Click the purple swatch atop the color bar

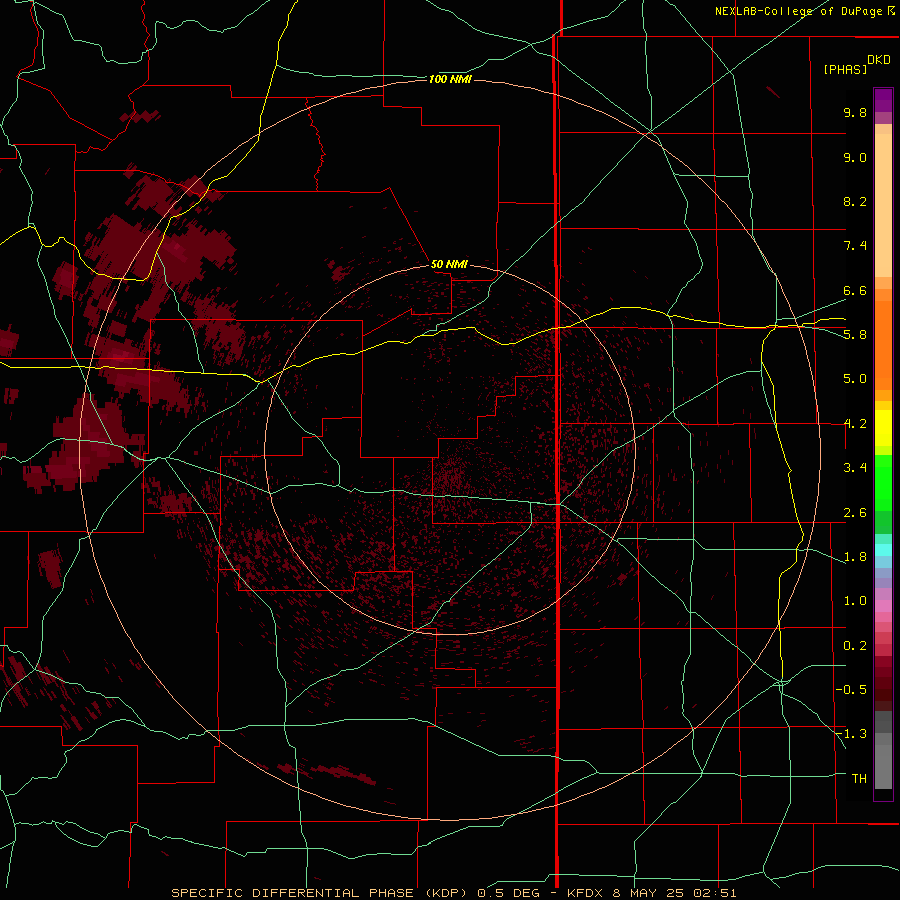[883, 100]
